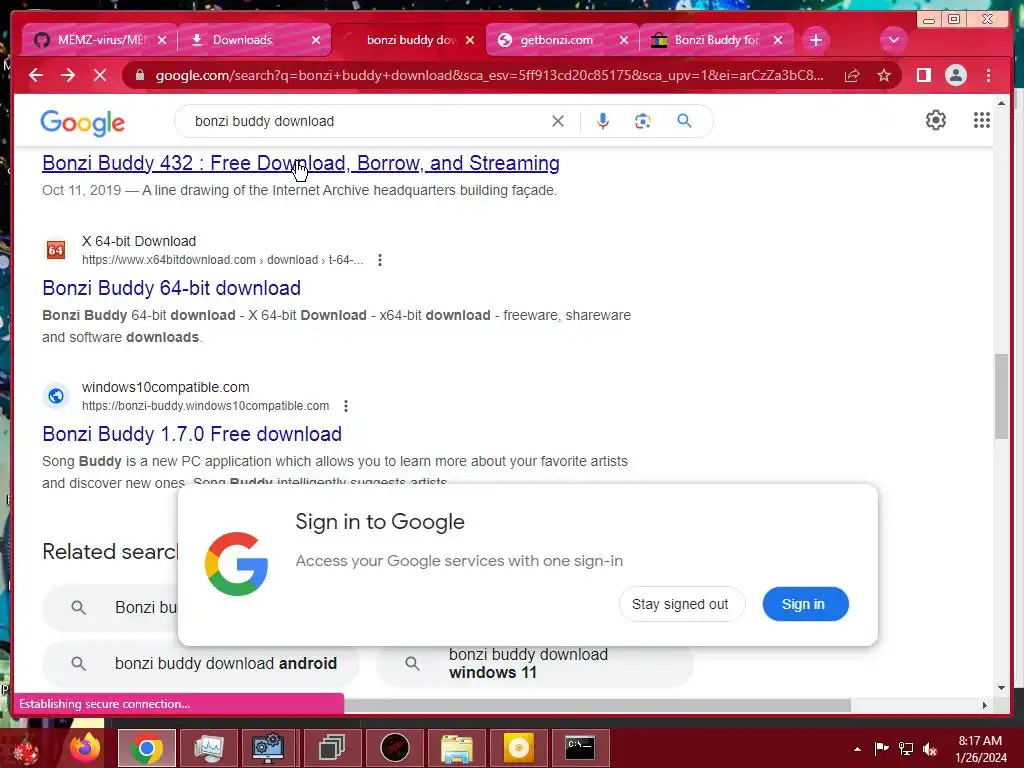The image size is (1024, 768).
Task: Open Bonzi Buddy 64-bit download result
Action: [172, 288]
